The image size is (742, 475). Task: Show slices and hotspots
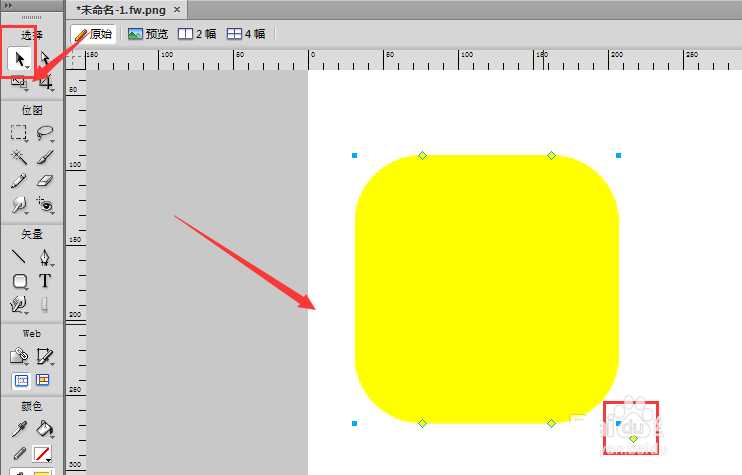click(x=44, y=380)
